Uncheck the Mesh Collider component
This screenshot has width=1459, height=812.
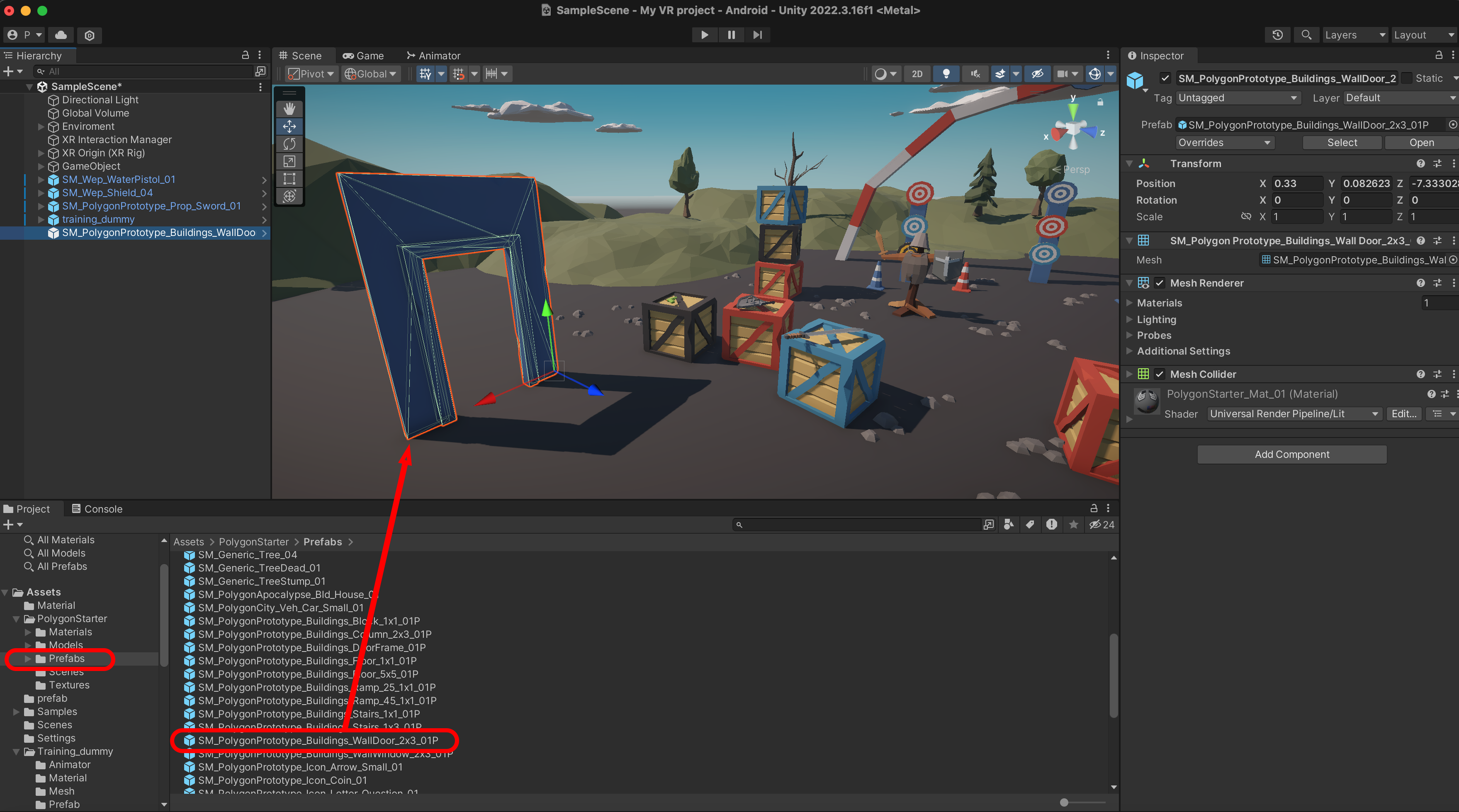pos(1160,374)
